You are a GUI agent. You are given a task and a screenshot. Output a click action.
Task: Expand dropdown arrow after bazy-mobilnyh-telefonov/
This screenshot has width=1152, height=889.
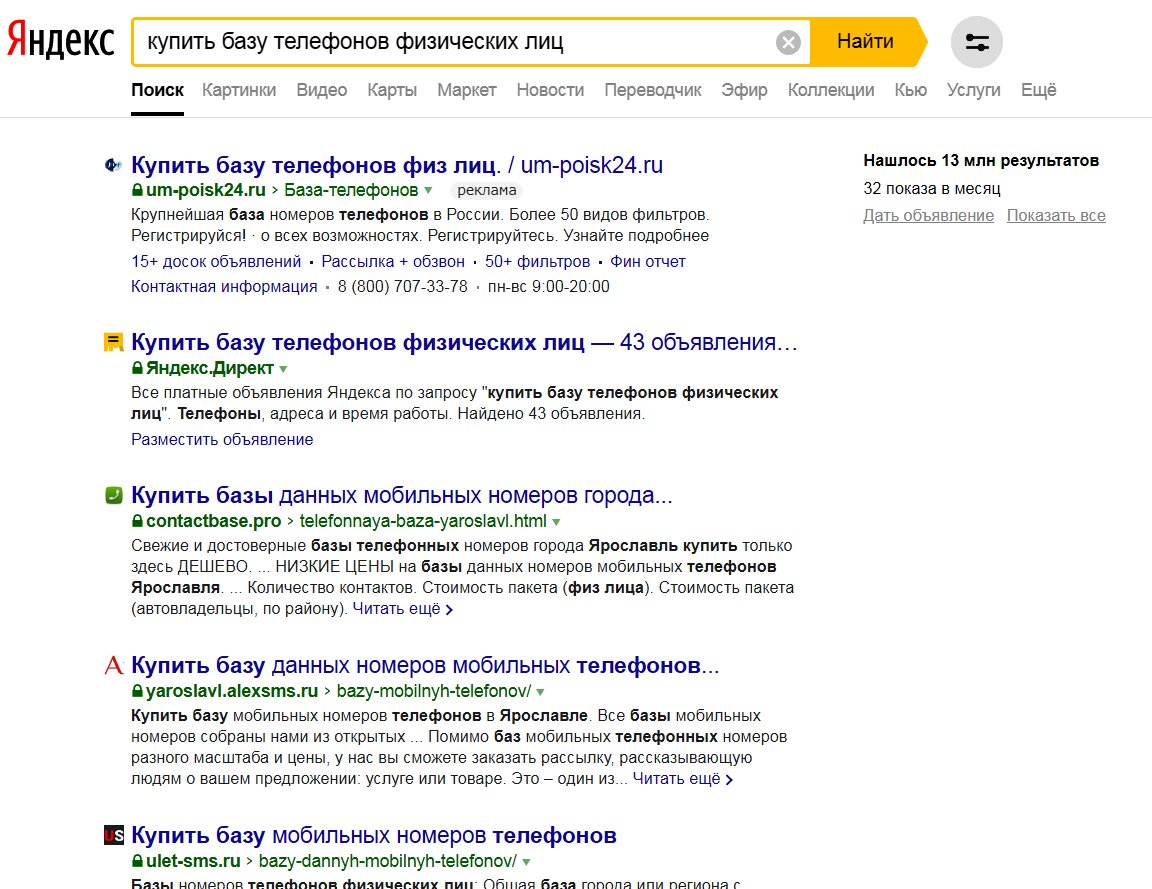pyautogui.click(x=541, y=691)
